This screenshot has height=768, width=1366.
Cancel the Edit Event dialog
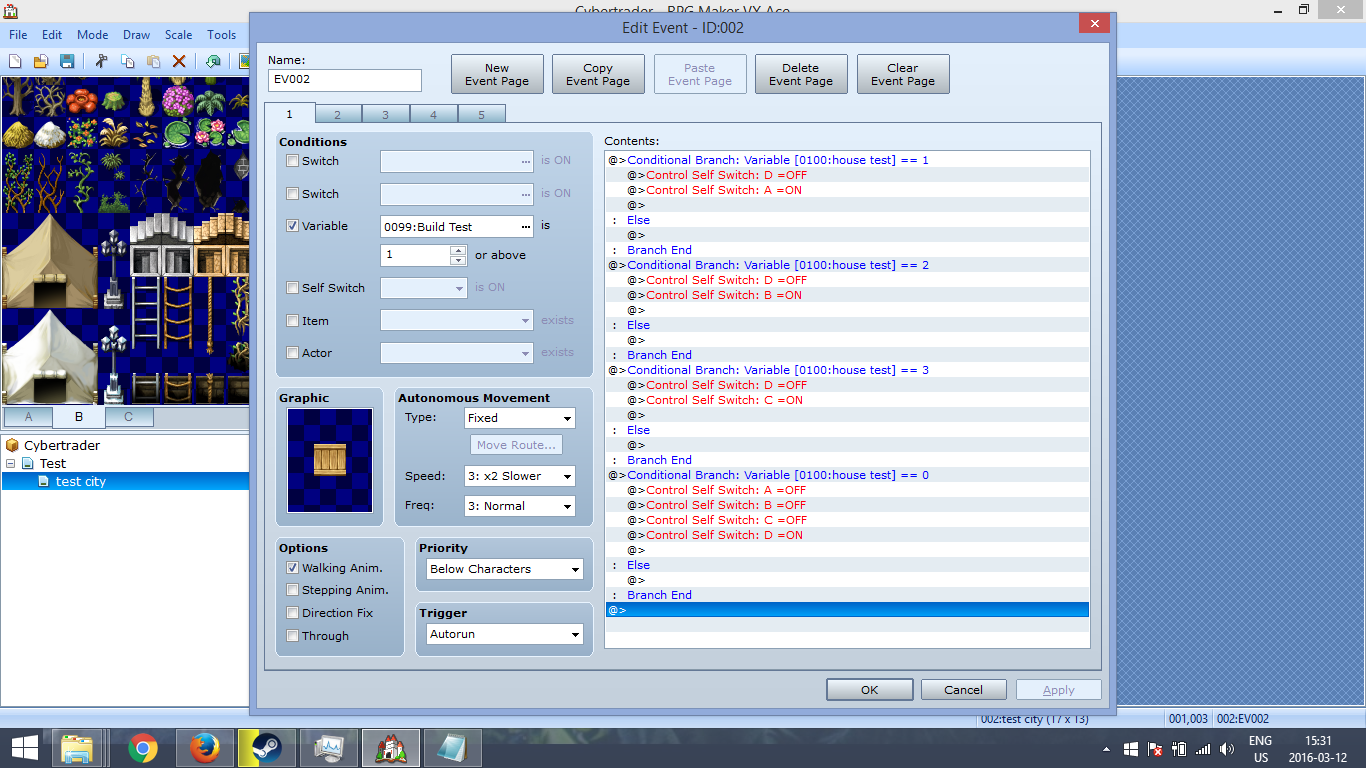coord(964,690)
